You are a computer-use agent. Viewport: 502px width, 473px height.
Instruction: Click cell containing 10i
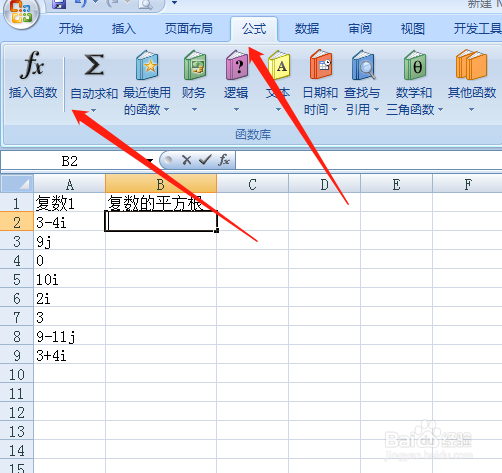[x=69, y=279]
